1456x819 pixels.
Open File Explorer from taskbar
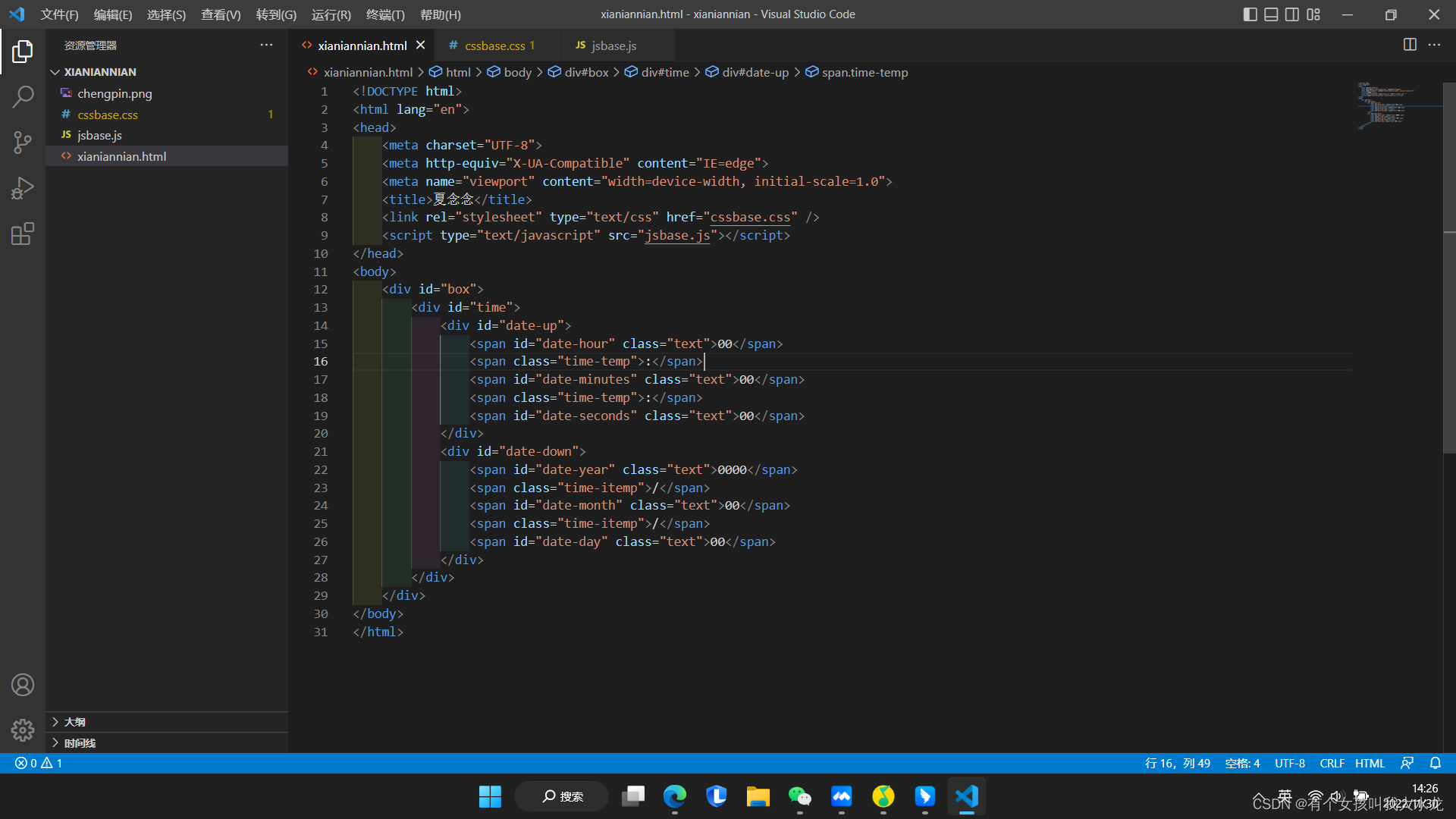pos(758,796)
